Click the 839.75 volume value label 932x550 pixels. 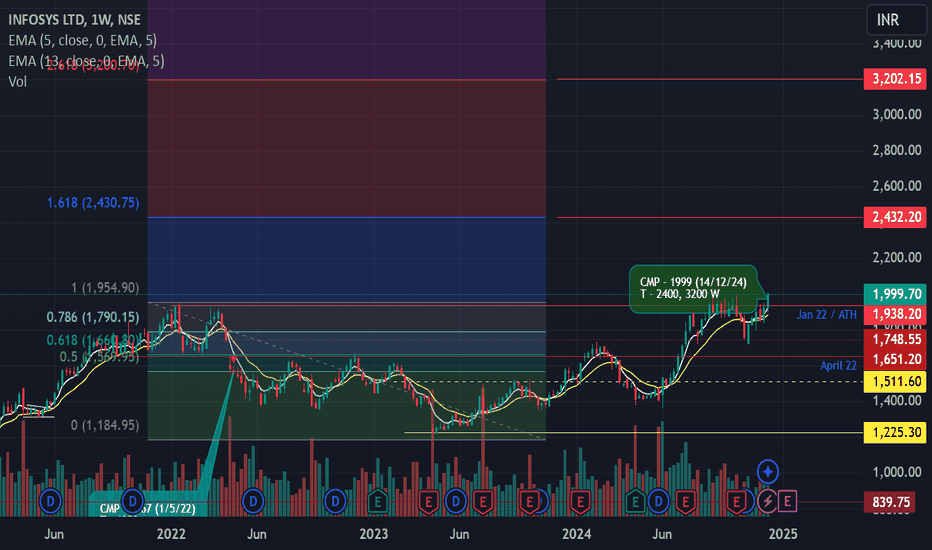(x=891, y=502)
